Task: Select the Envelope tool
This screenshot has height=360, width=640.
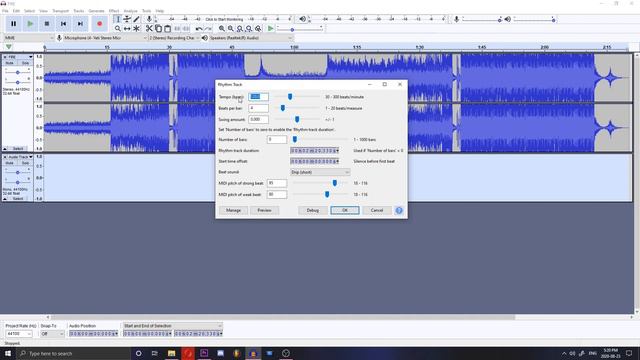Action: tap(127, 19)
